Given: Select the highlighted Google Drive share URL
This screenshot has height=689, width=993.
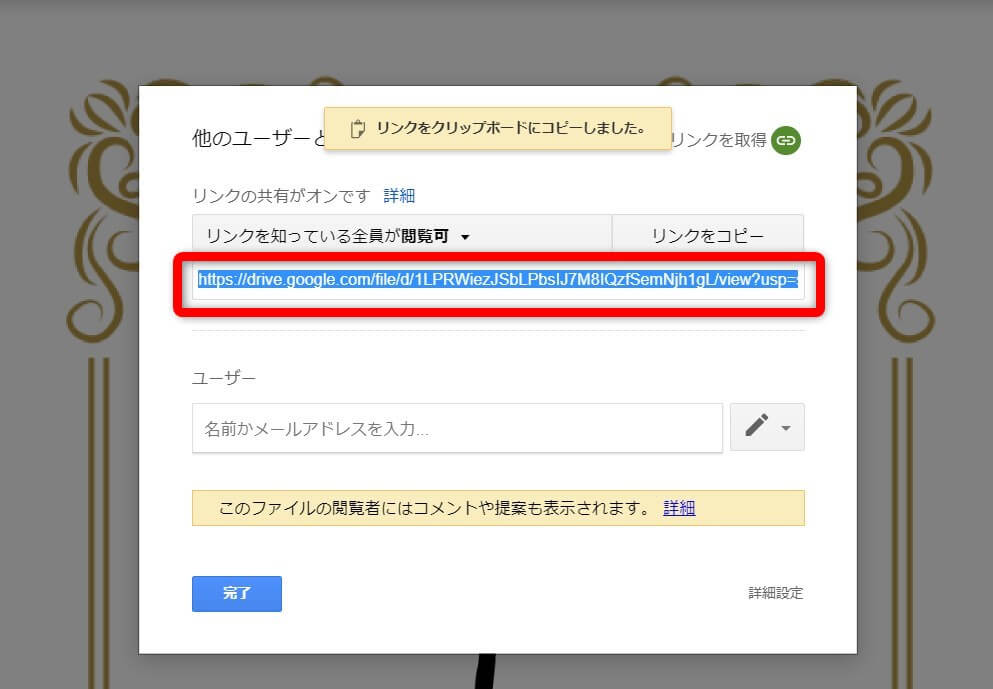Looking at the screenshot, I should (498, 280).
